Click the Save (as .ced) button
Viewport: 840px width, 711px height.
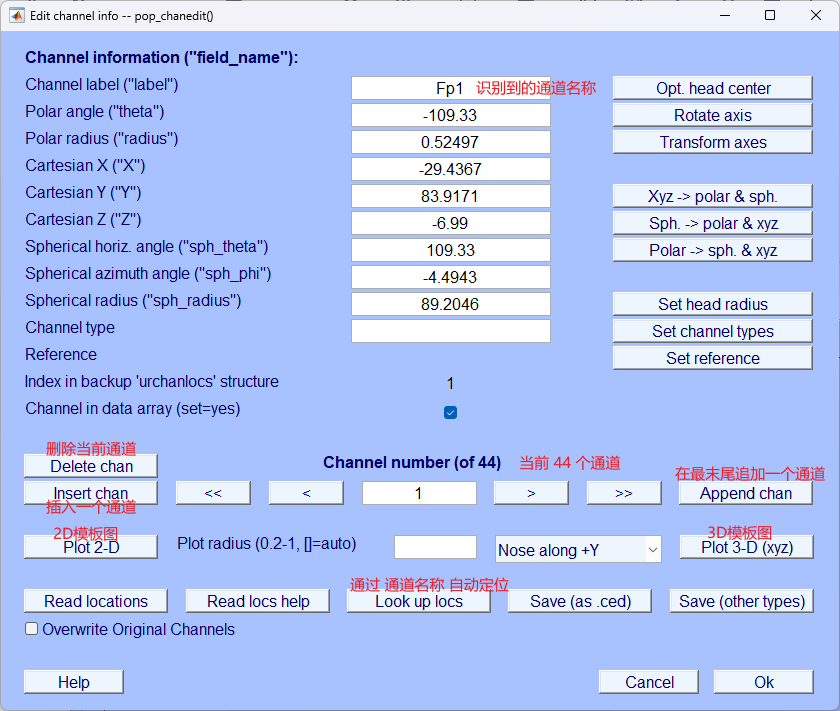click(580, 601)
